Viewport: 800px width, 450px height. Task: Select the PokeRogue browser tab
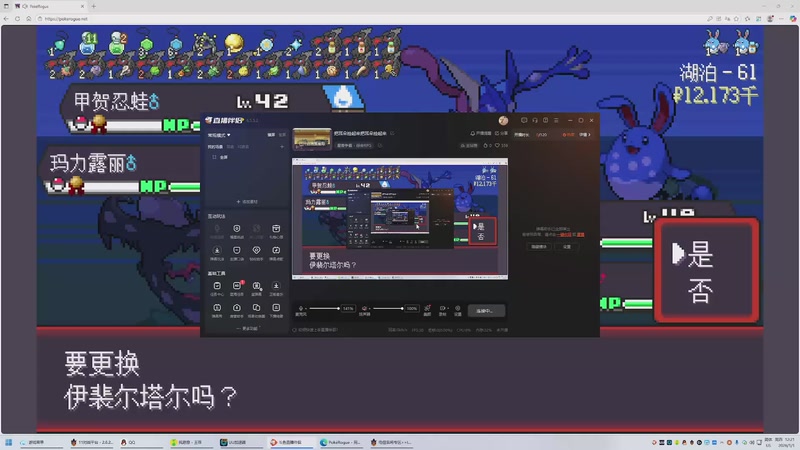tap(49, 6)
